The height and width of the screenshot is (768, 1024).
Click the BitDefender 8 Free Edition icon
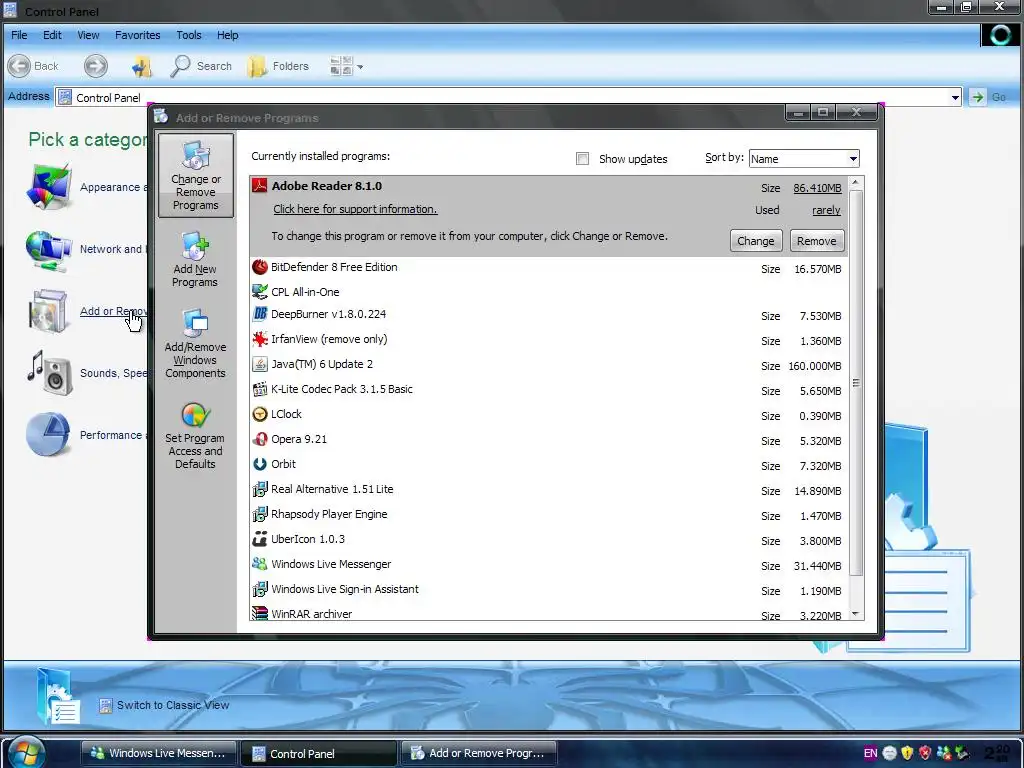[260, 266]
